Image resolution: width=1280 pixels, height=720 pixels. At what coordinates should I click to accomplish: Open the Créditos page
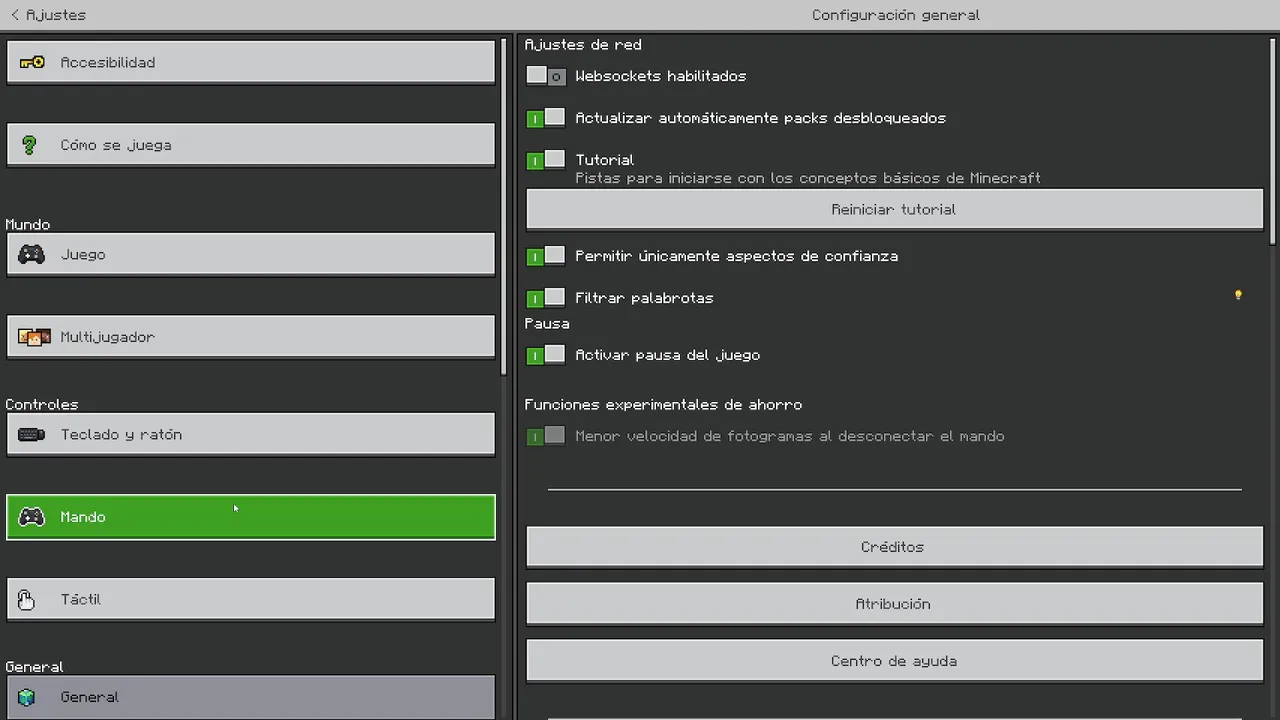click(x=895, y=547)
